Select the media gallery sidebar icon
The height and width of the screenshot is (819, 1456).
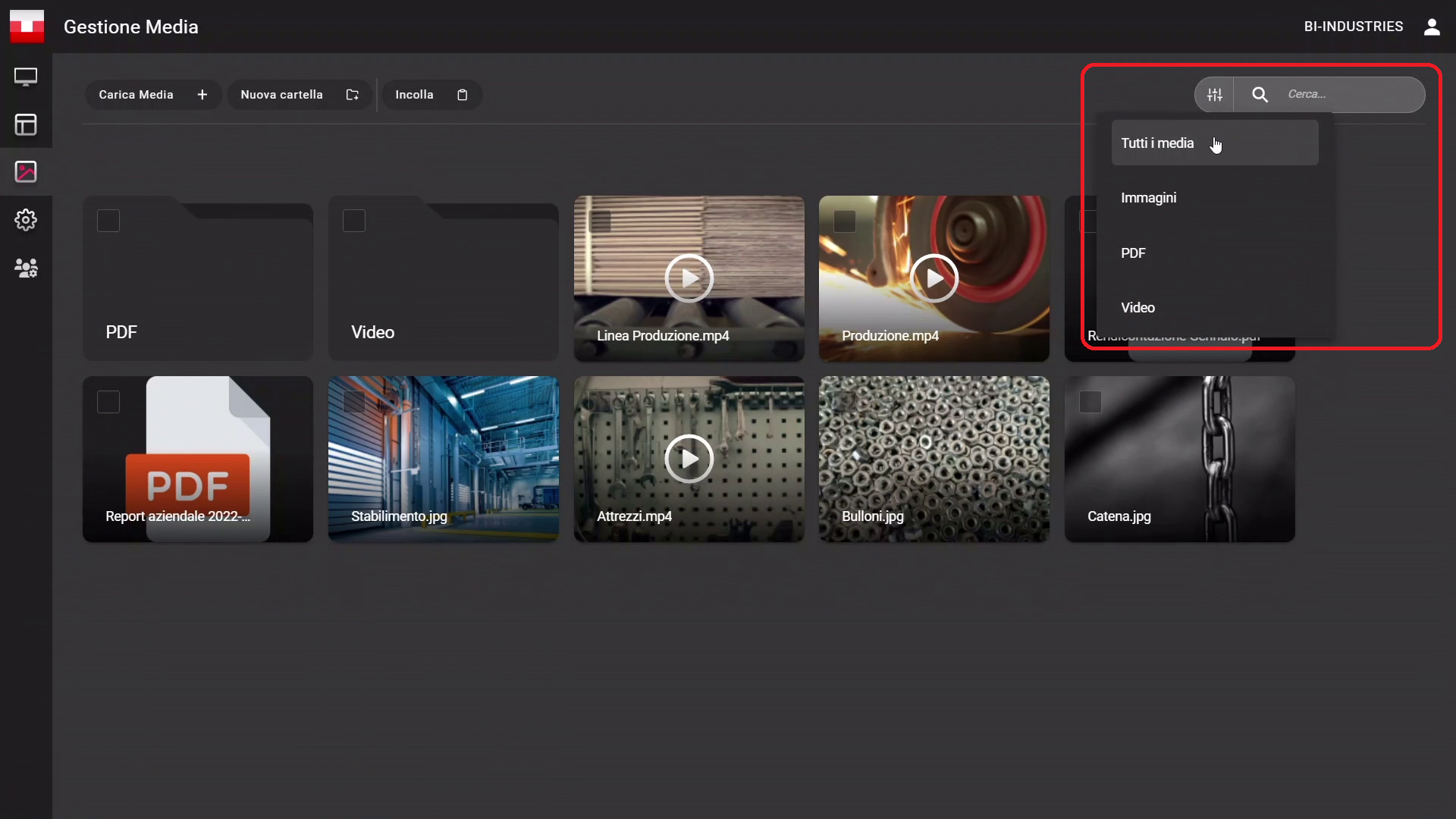tap(26, 172)
